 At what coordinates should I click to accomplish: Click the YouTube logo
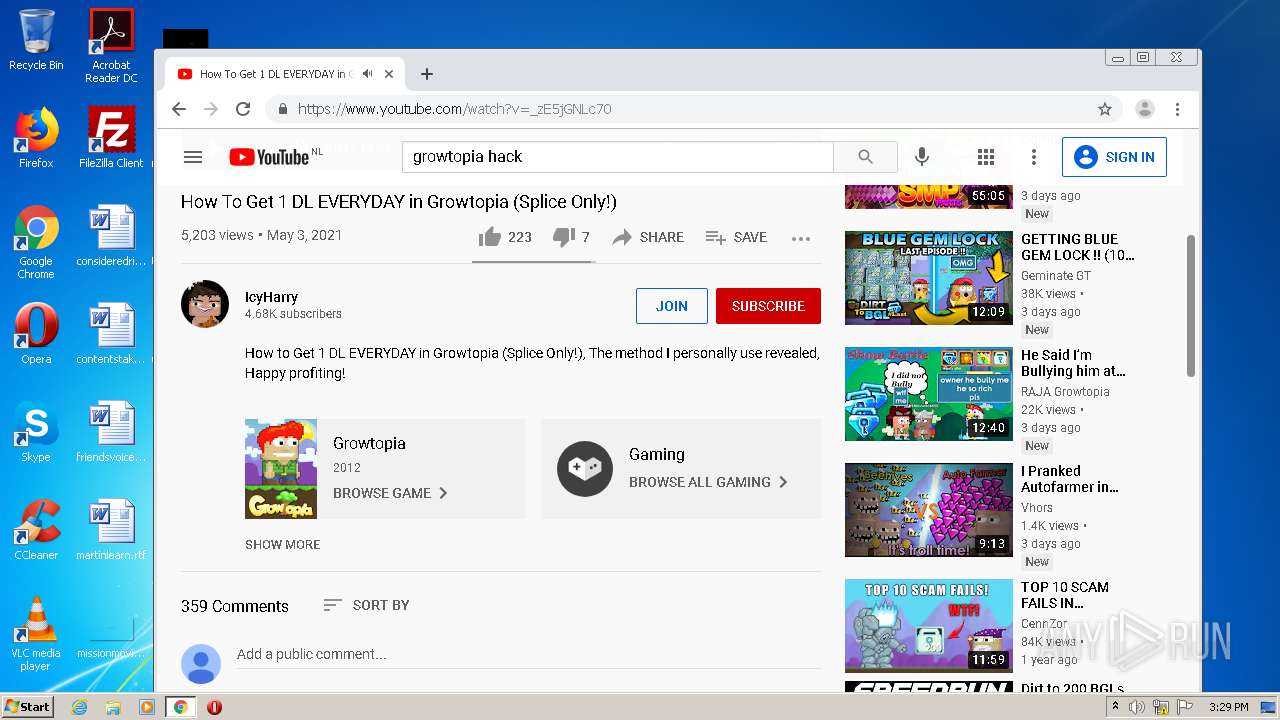[x=268, y=157]
